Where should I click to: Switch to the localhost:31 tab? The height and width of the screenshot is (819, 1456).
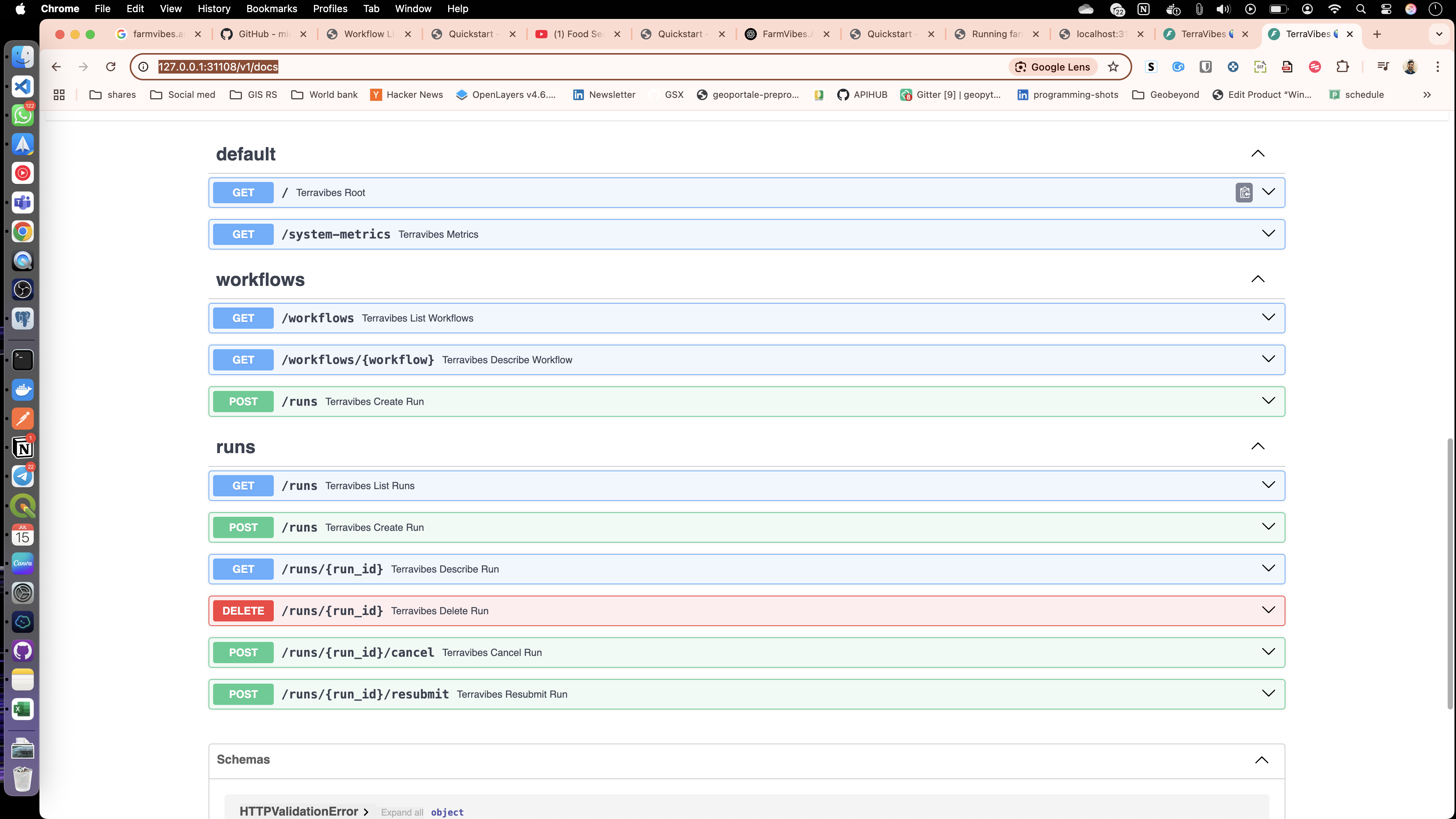click(1101, 34)
